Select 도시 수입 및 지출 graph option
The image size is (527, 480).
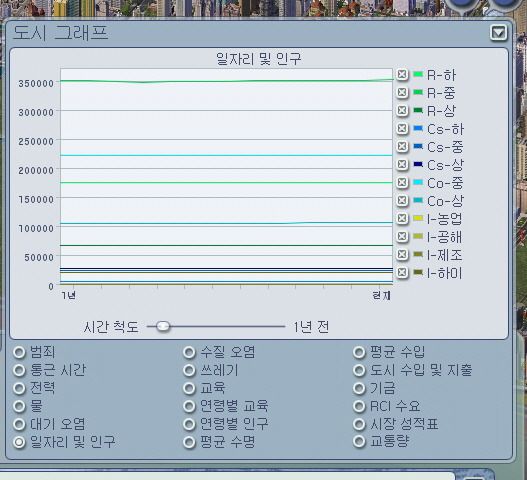[x=359, y=370]
